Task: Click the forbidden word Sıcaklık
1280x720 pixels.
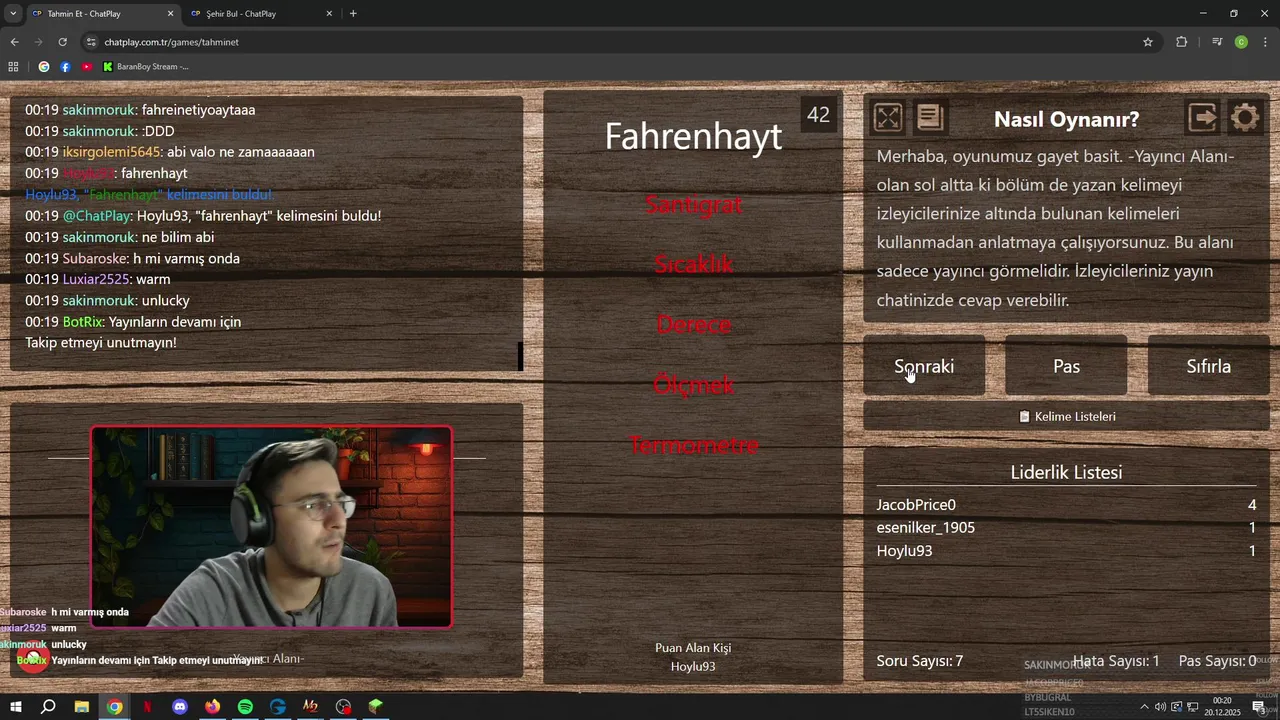Action: tap(693, 264)
